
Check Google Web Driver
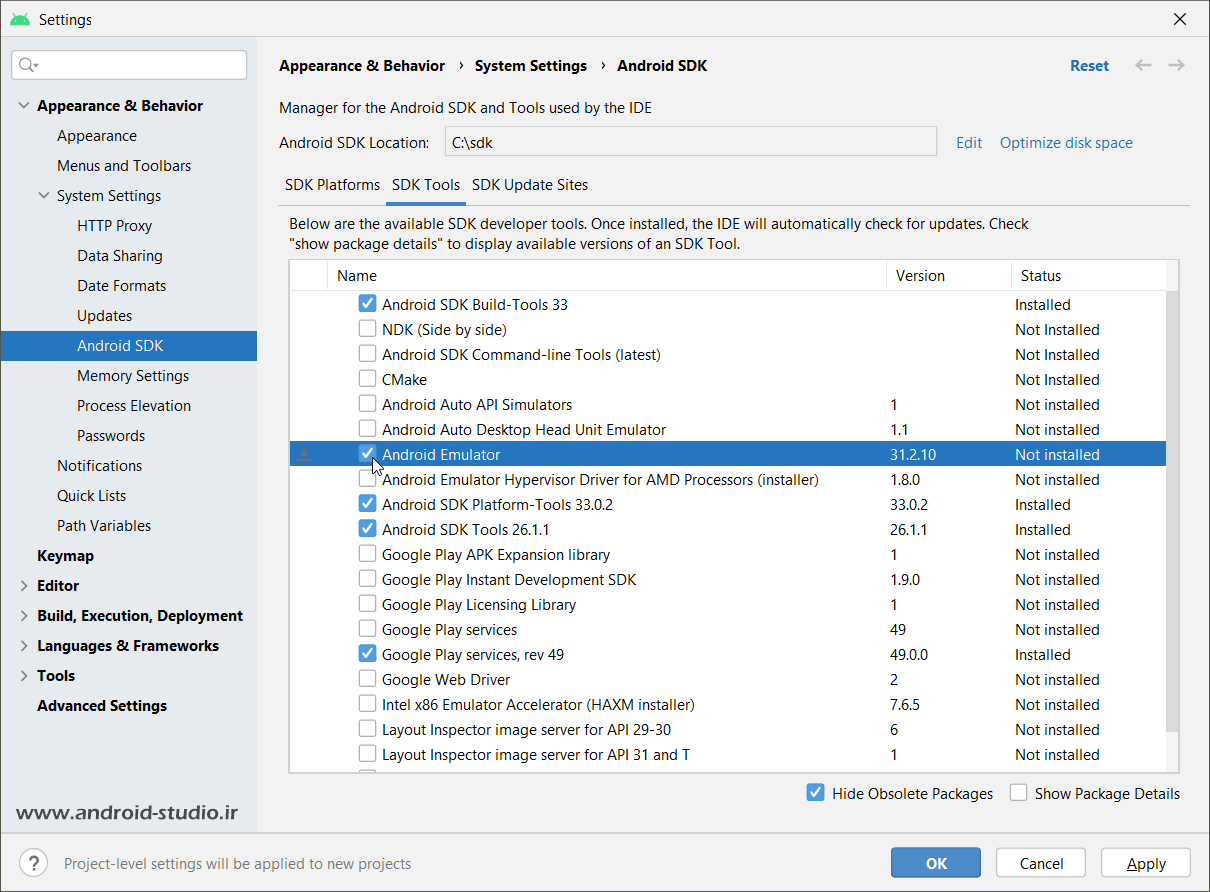[x=367, y=679]
